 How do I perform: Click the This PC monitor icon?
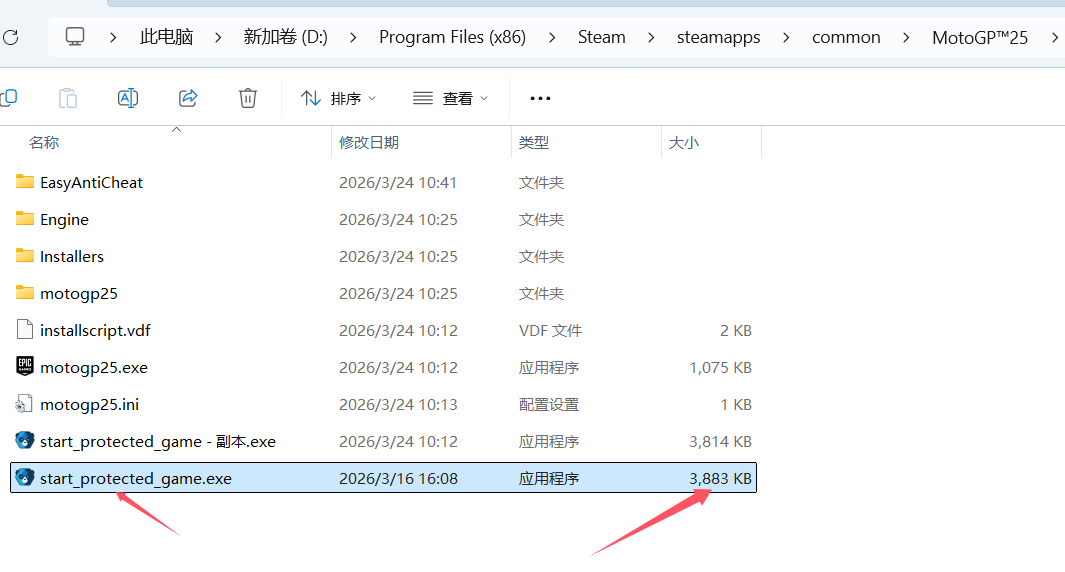tap(75, 37)
